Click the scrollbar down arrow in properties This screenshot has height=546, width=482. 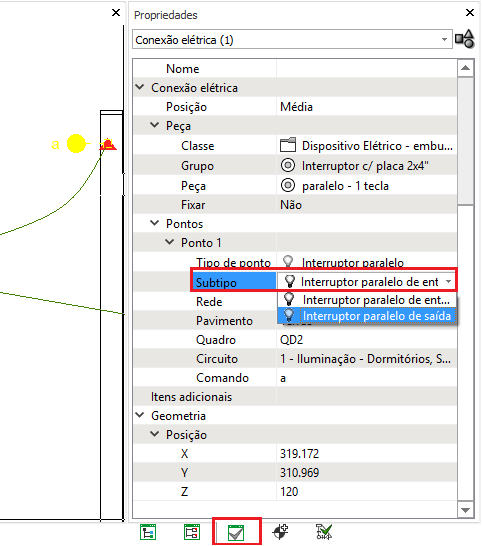point(465,510)
